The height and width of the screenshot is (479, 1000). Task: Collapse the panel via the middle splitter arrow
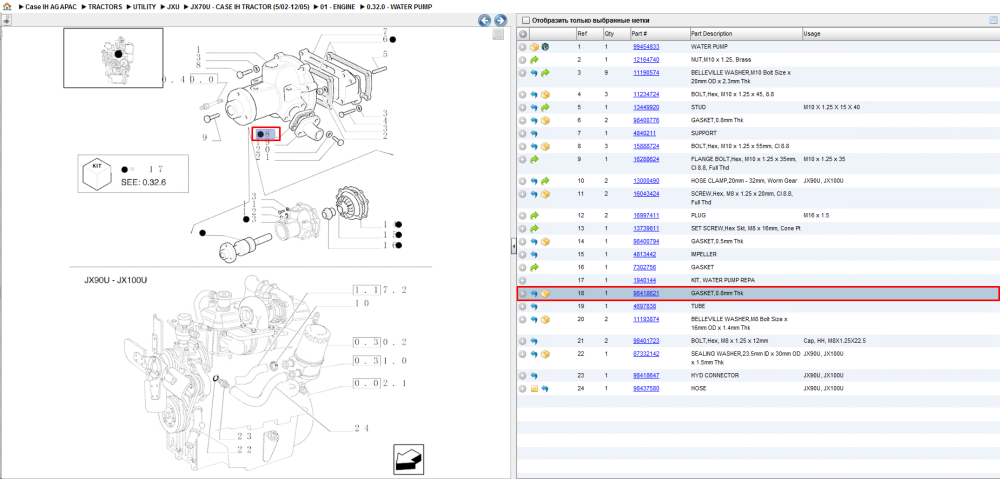[513, 247]
